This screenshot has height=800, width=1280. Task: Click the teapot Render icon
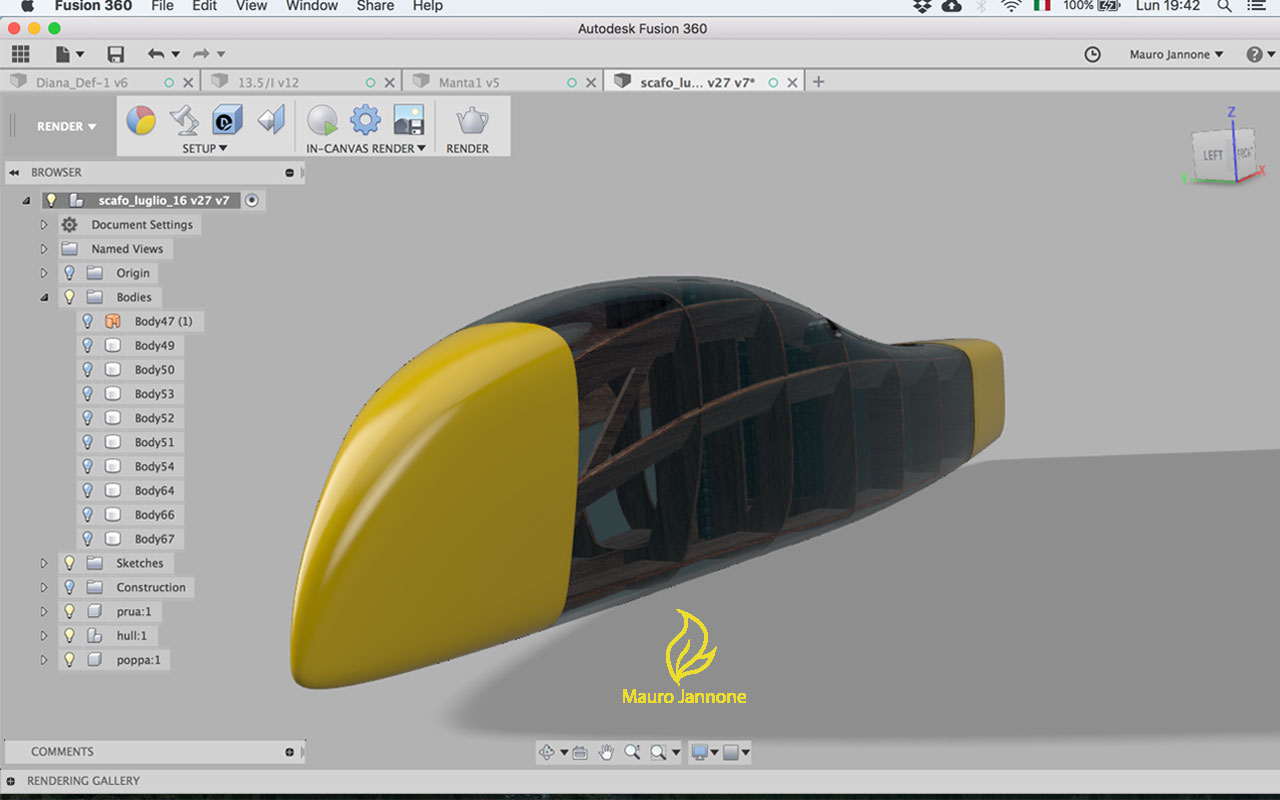[472, 121]
